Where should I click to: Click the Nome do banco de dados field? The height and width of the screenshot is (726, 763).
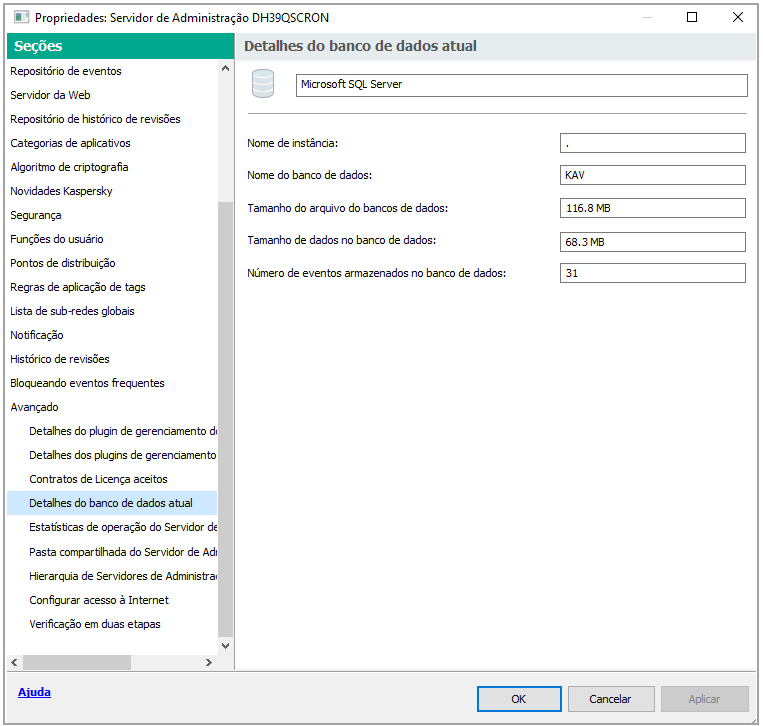click(x=652, y=176)
